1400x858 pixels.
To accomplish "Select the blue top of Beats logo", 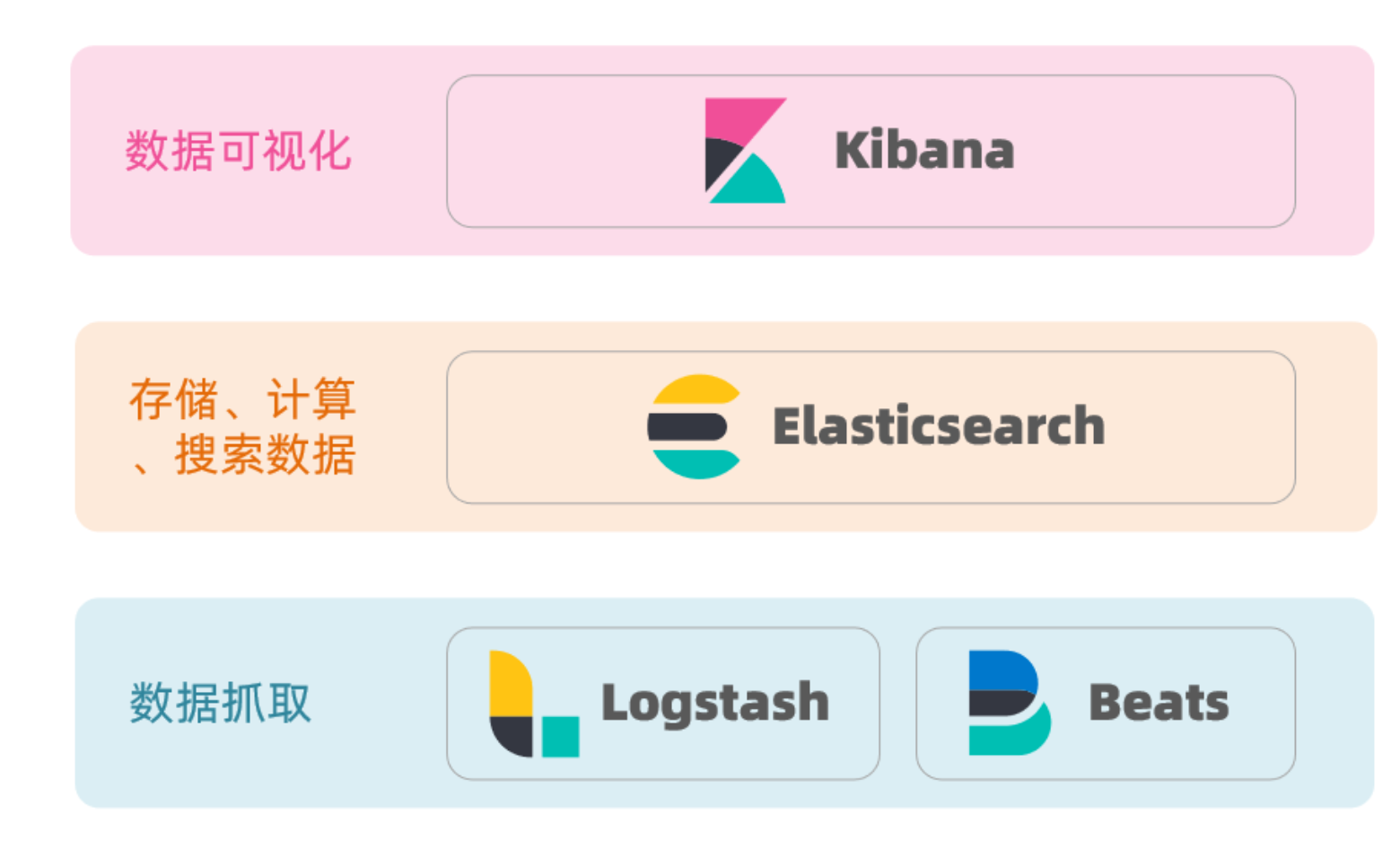I will (x=1002, y=668).
